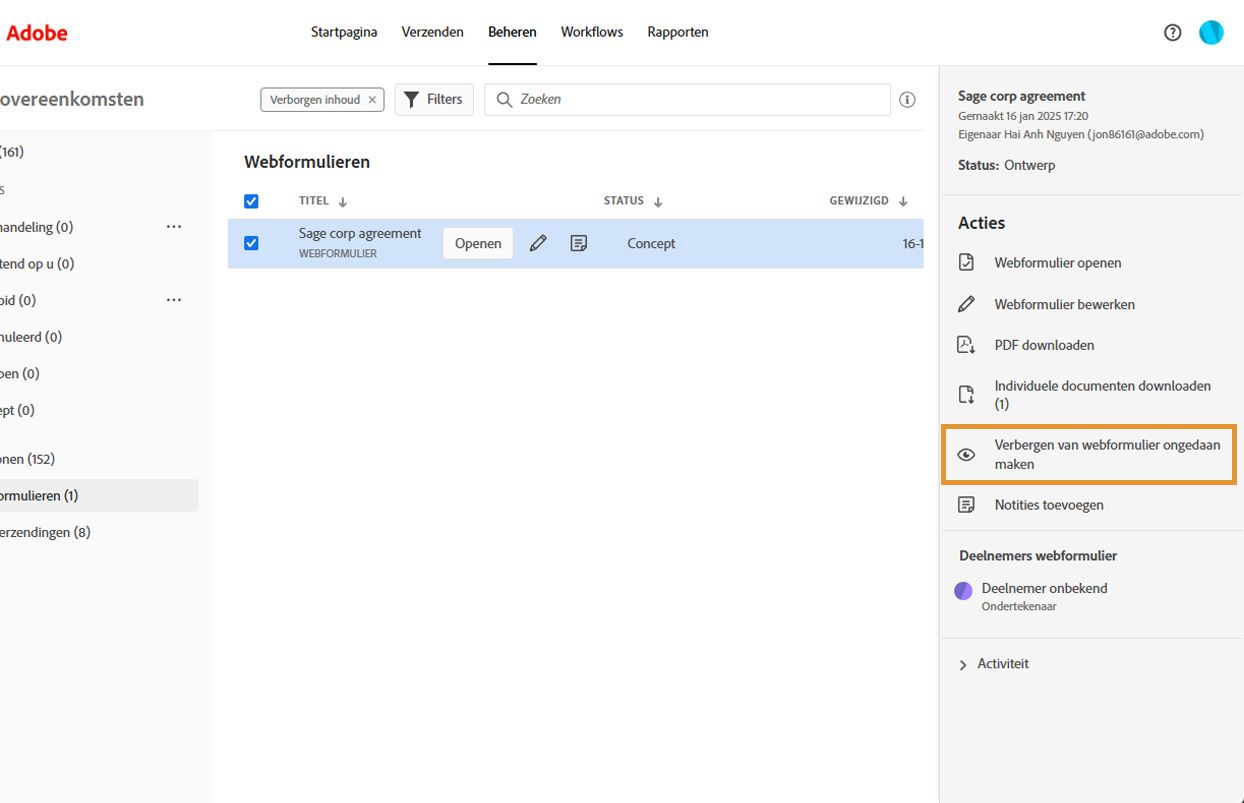Open the Workflows tab
The image size is (1244, 803).
592,32
